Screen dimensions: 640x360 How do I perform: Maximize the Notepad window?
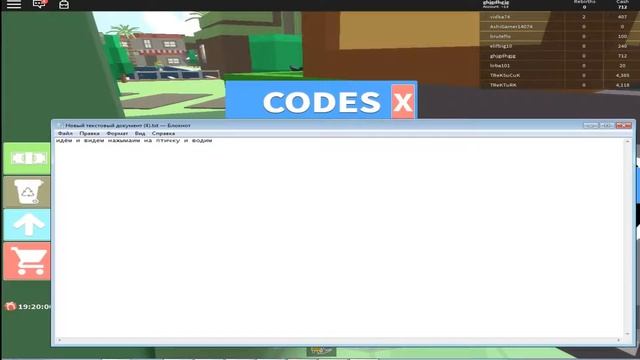(607, 125)
